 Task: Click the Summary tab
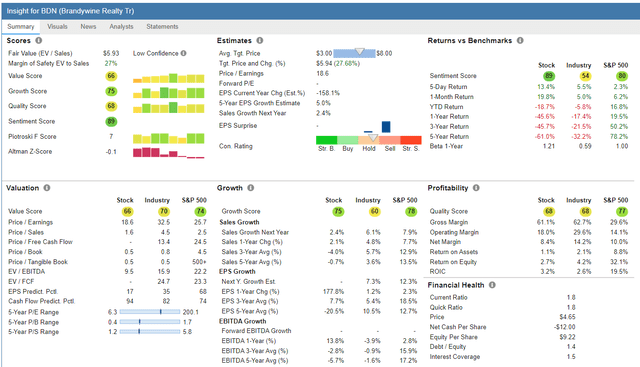[20, 27]
